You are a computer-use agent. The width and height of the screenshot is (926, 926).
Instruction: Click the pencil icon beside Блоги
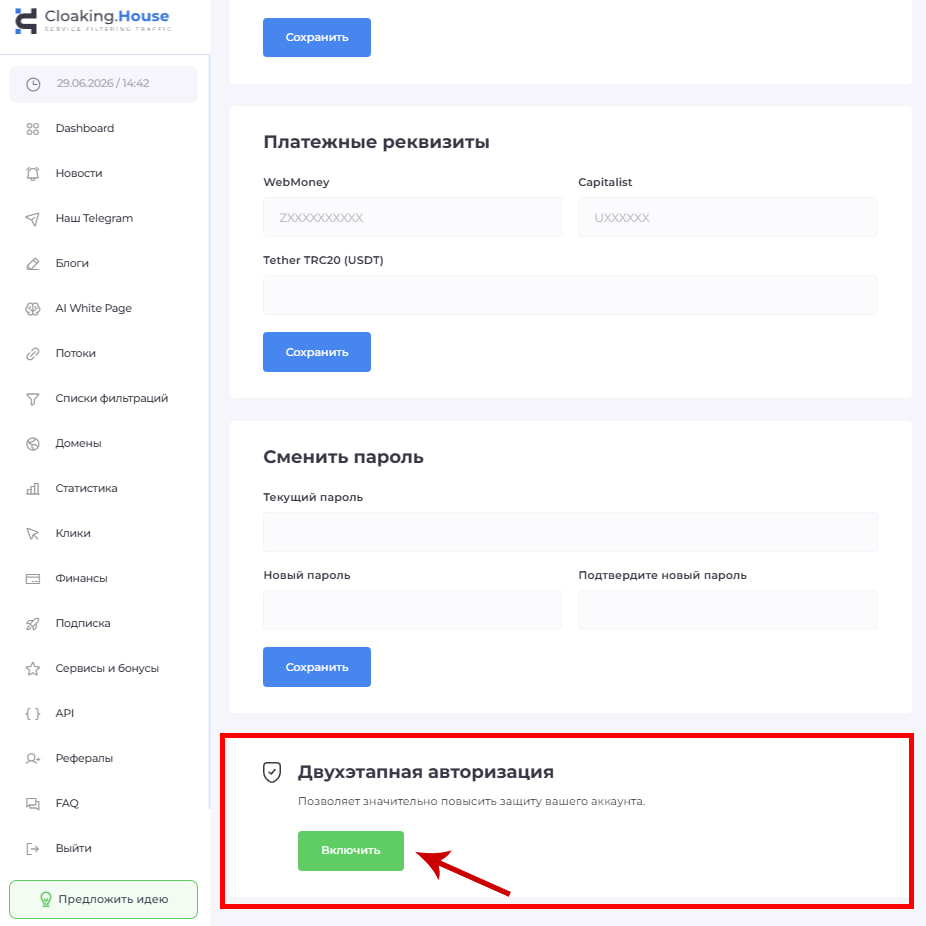point(32,263)
